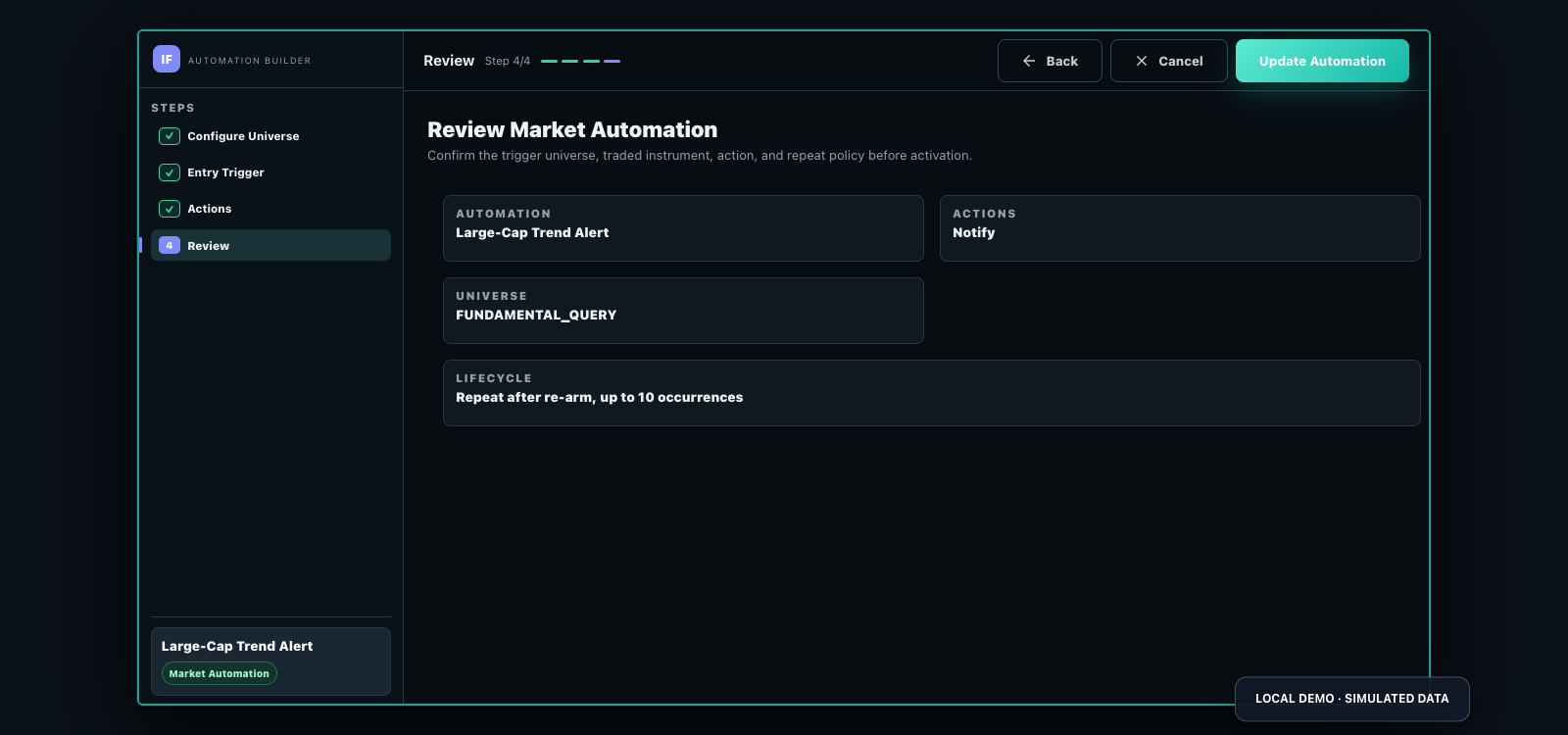Click the Configure Universe checkmark icon

point(170,136)
